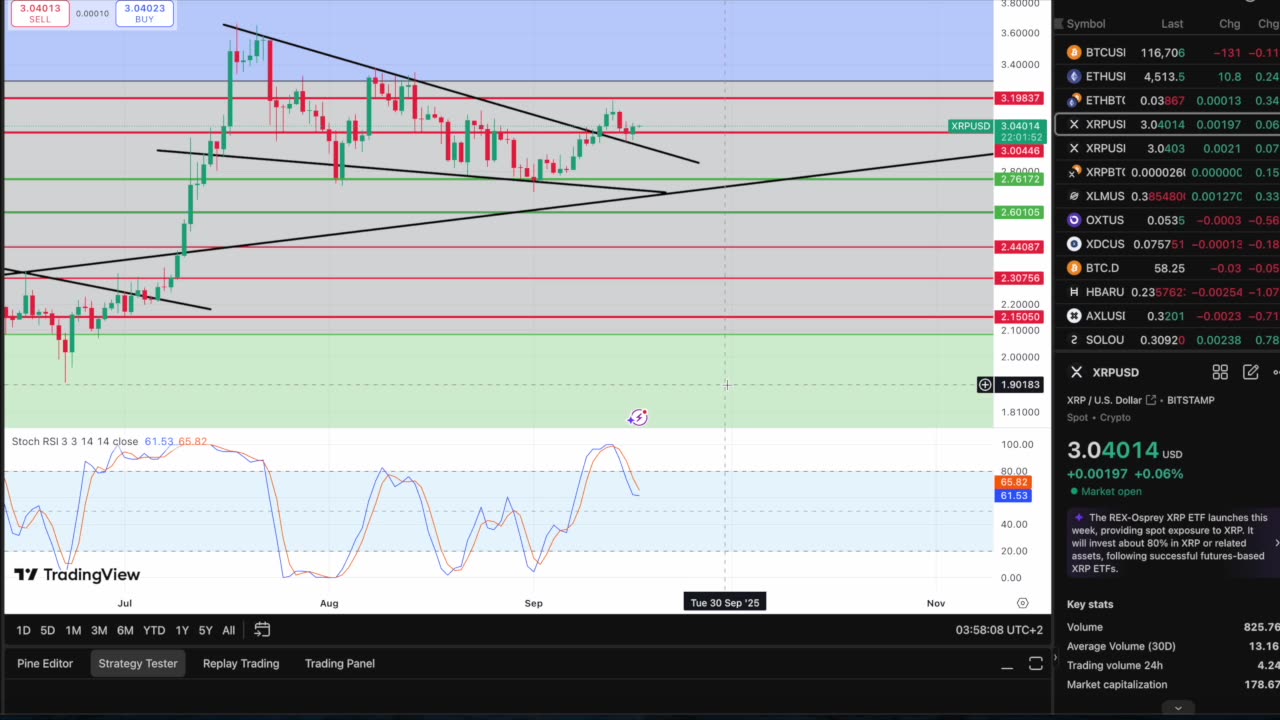Open chart settings gear on time axis
1280x720 pixels.
(1022, 603)
